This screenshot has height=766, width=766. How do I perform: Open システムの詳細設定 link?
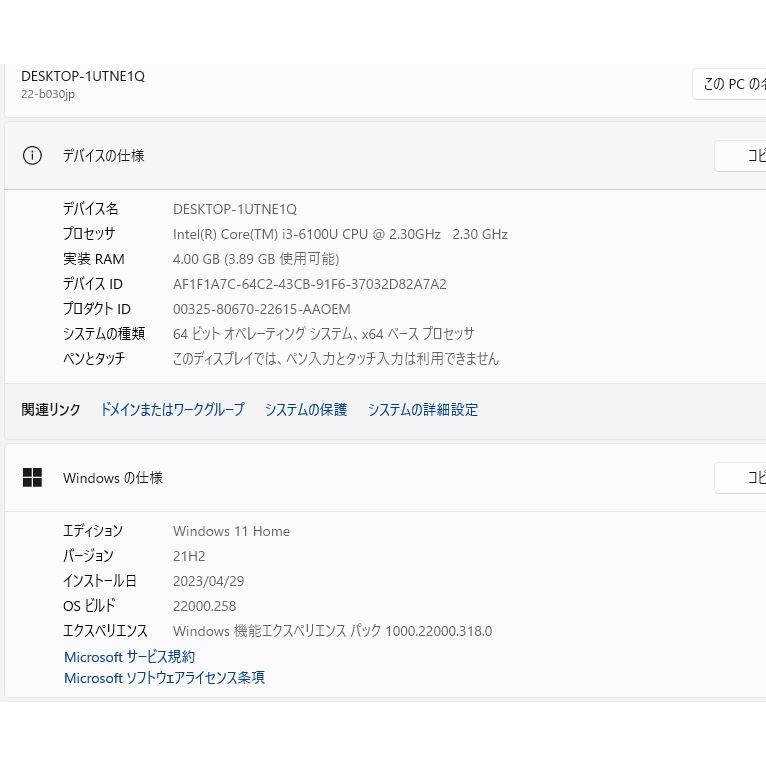(423, 409)
